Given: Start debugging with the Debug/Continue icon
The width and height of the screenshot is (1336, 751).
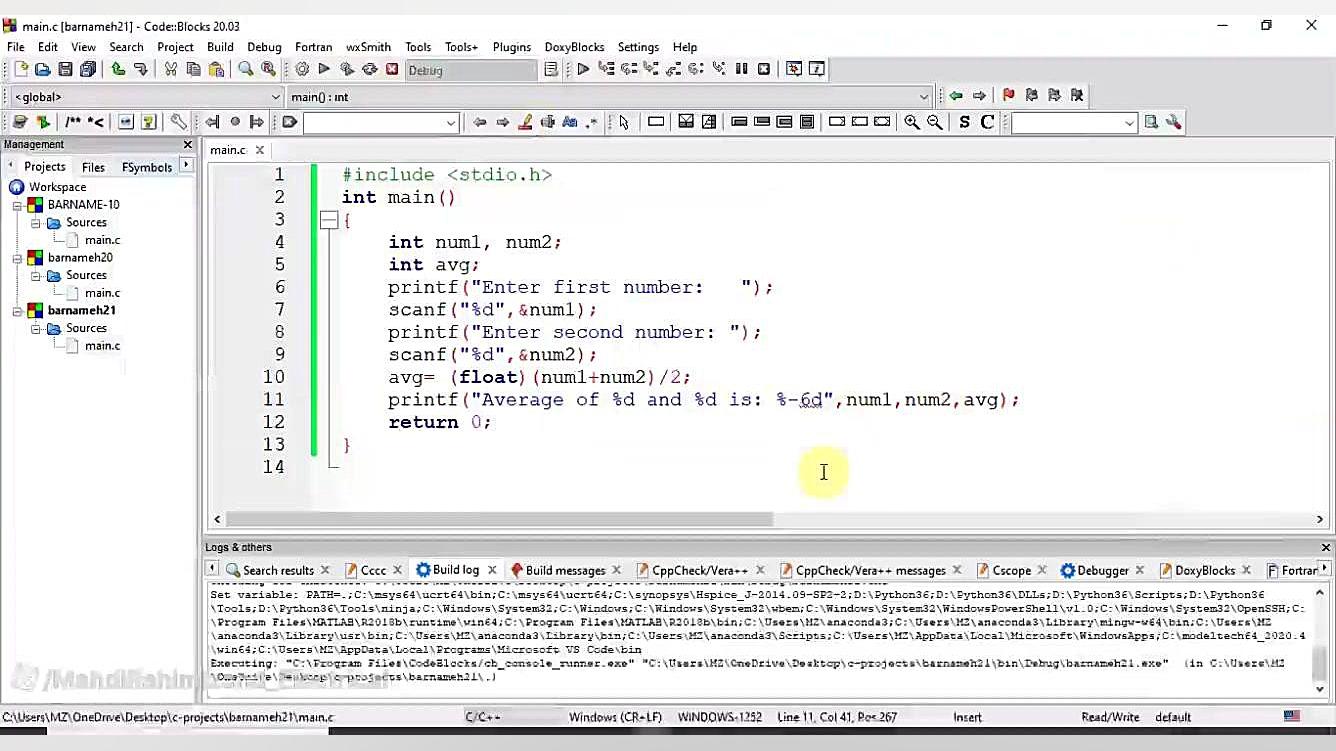Looking at the screenshot, I should tap(583, 69).
